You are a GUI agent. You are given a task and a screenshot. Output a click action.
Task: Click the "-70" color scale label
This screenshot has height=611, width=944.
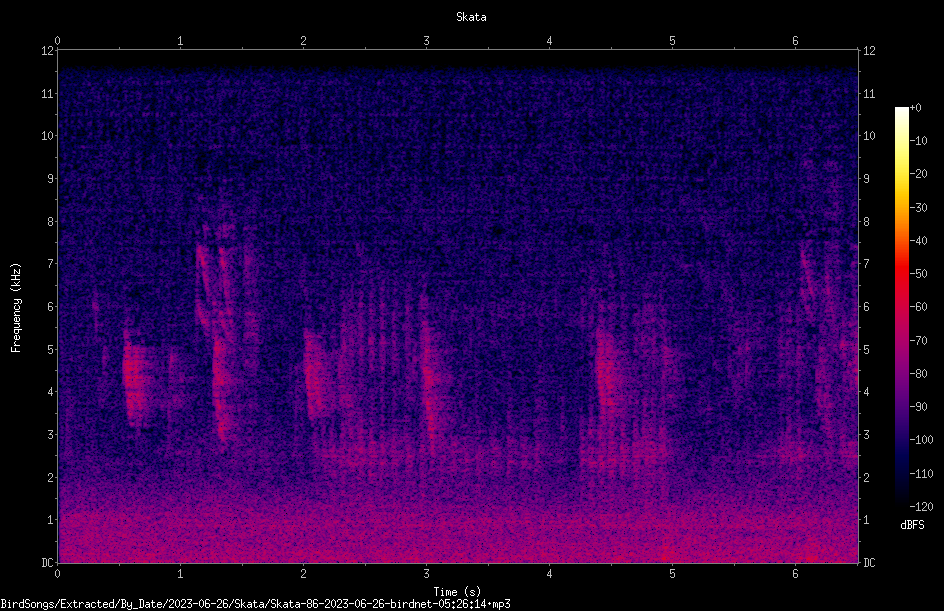[x=919, y=341]
